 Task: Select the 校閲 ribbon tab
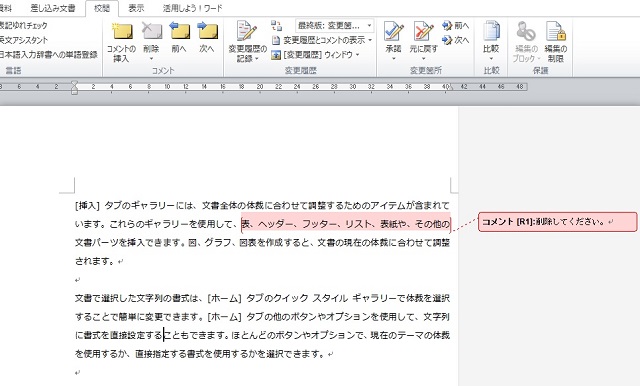click(x=102, y=8)
